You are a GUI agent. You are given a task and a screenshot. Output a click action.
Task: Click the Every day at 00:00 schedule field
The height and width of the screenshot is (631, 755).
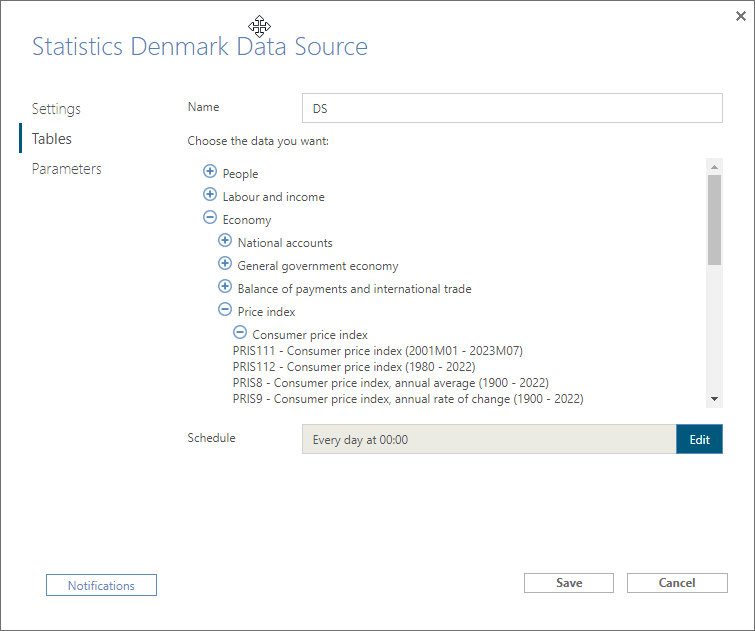click(489, 439)
